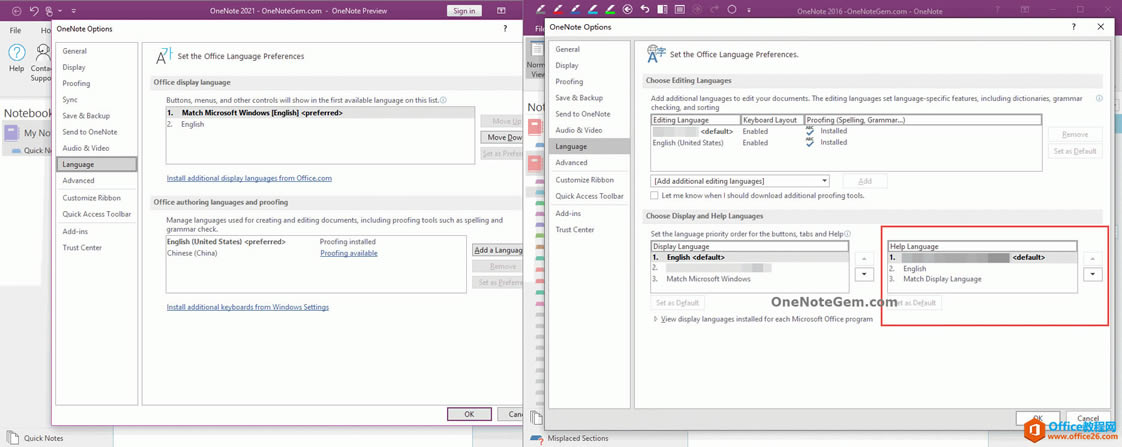Click the Back arrow in OneNote 2021 title bar
Screen dimensions: 1122x447
click(x=16, y=11)
